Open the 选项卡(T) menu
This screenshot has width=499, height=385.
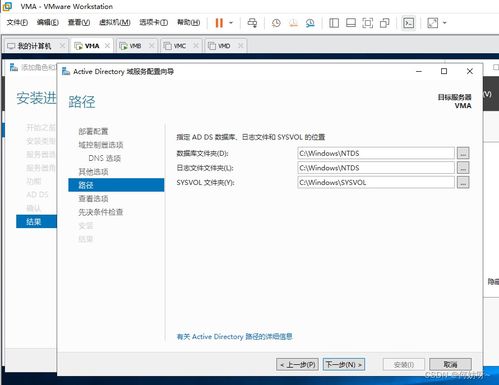pos(154,23)
